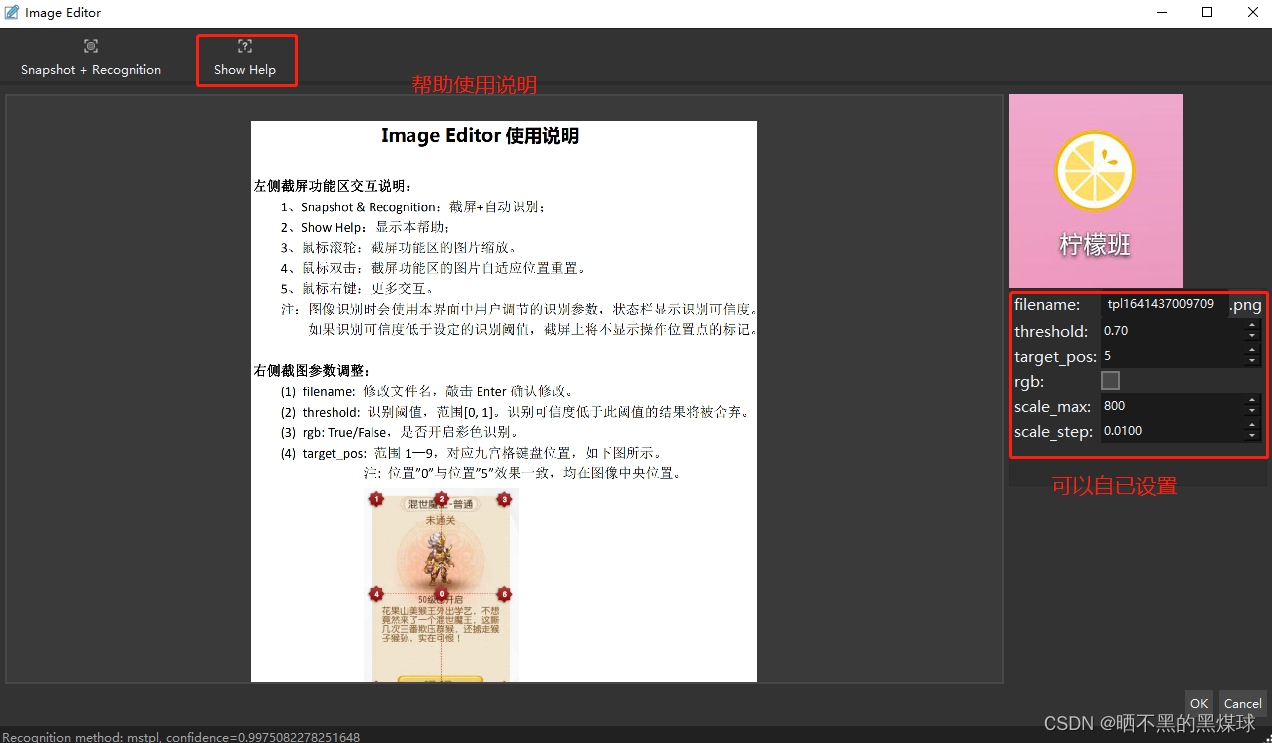Close the Image Editor window
1272x743 pixels.
click(1252, 12)
